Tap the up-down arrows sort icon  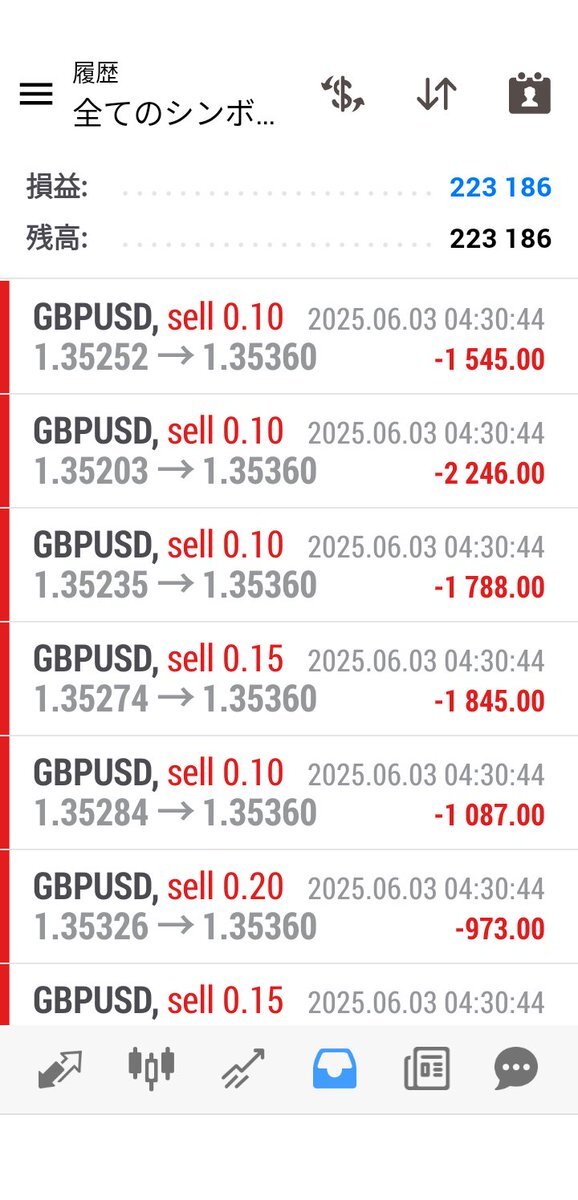[x=437, y=94]
